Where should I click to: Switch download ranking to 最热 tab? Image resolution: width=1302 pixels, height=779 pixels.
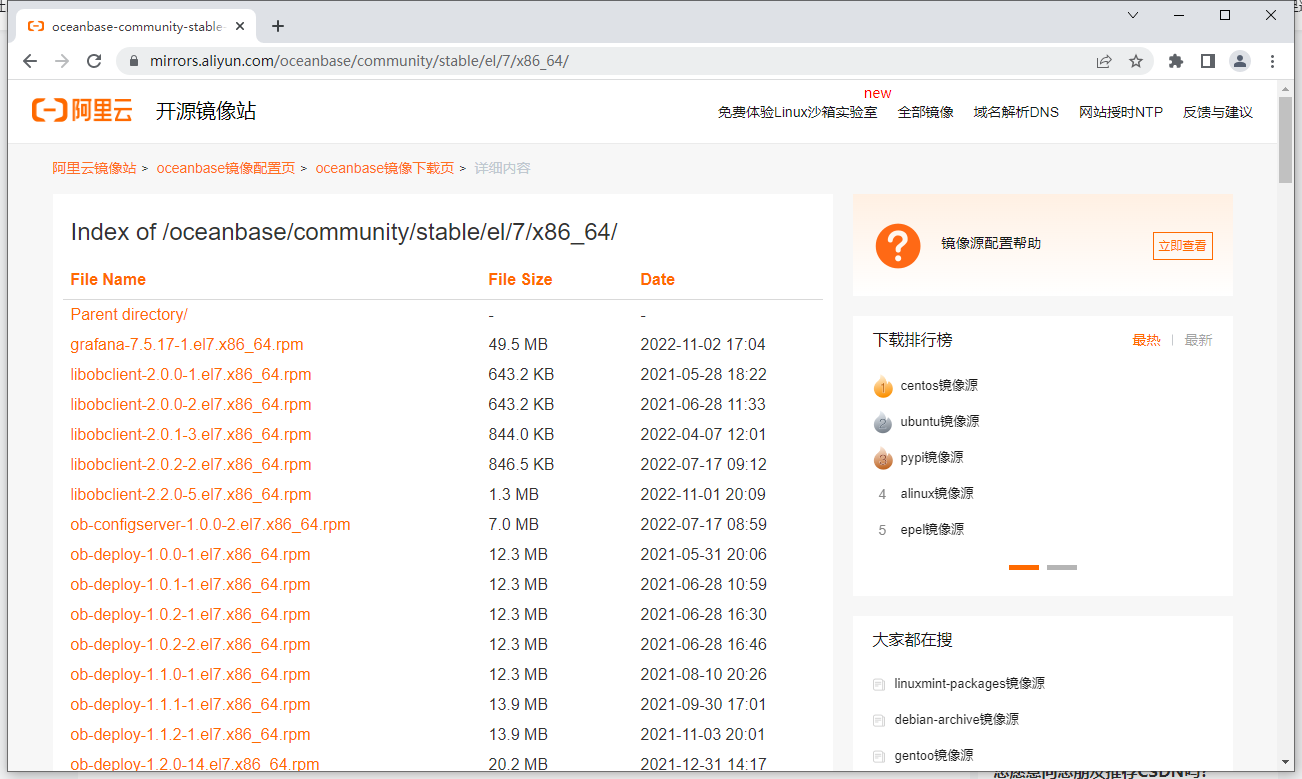(1146, 340)
